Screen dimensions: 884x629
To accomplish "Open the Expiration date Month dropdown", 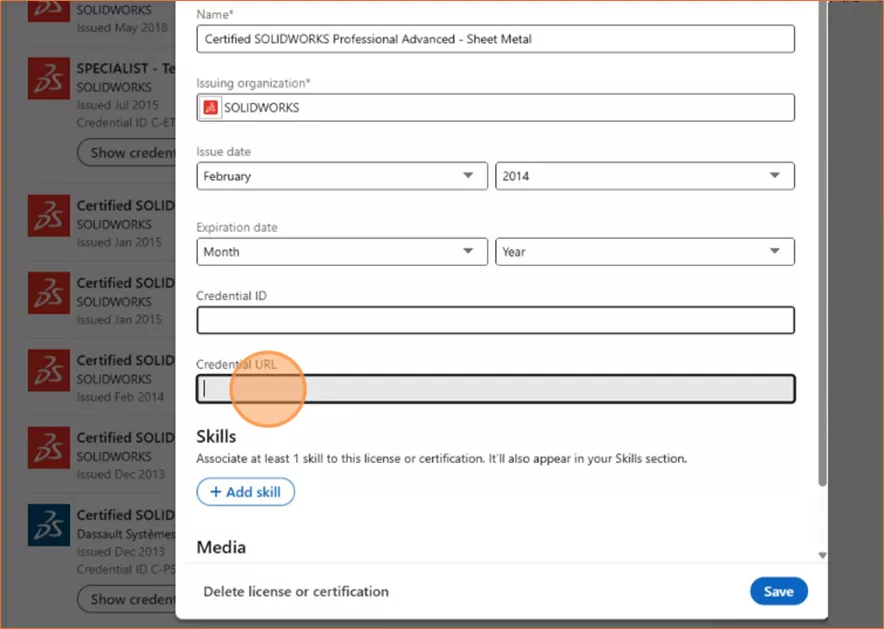I will pos(342,252).
